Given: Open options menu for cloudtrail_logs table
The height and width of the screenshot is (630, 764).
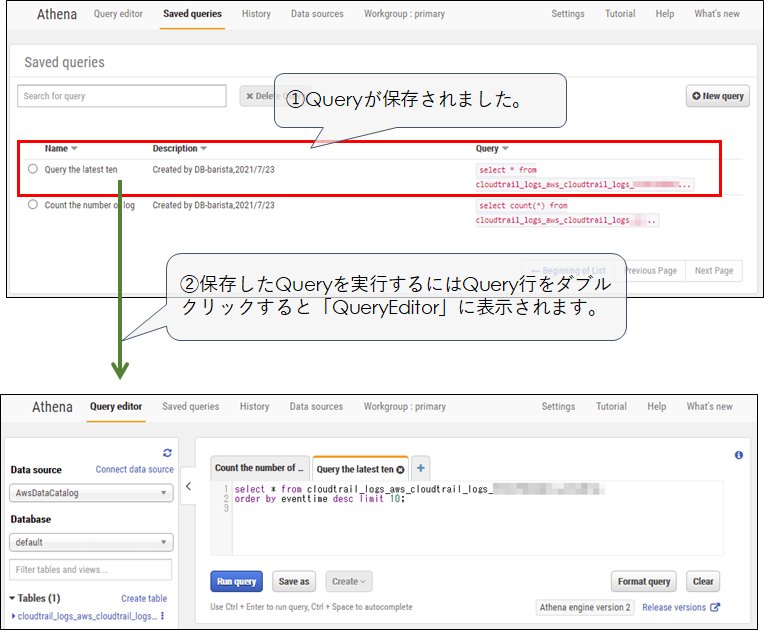Looking at the screenshot, I should pos(163,616).
